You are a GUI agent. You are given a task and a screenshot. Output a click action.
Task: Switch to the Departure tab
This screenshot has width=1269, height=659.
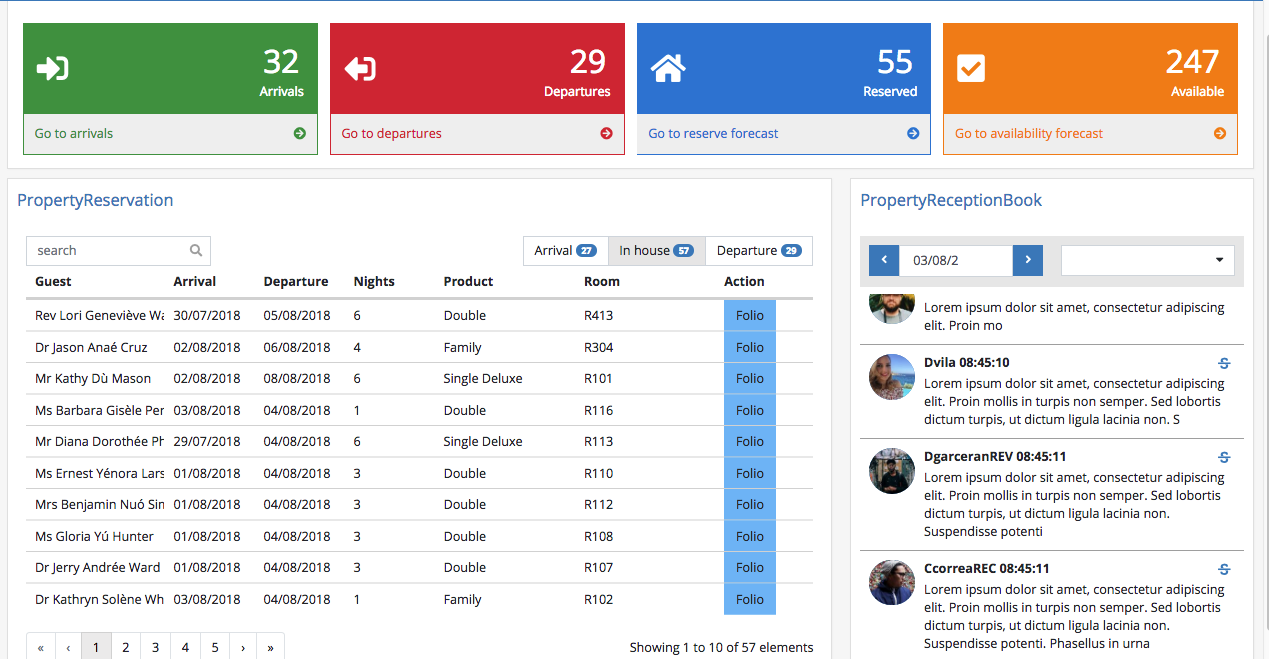tap(758, 251)
